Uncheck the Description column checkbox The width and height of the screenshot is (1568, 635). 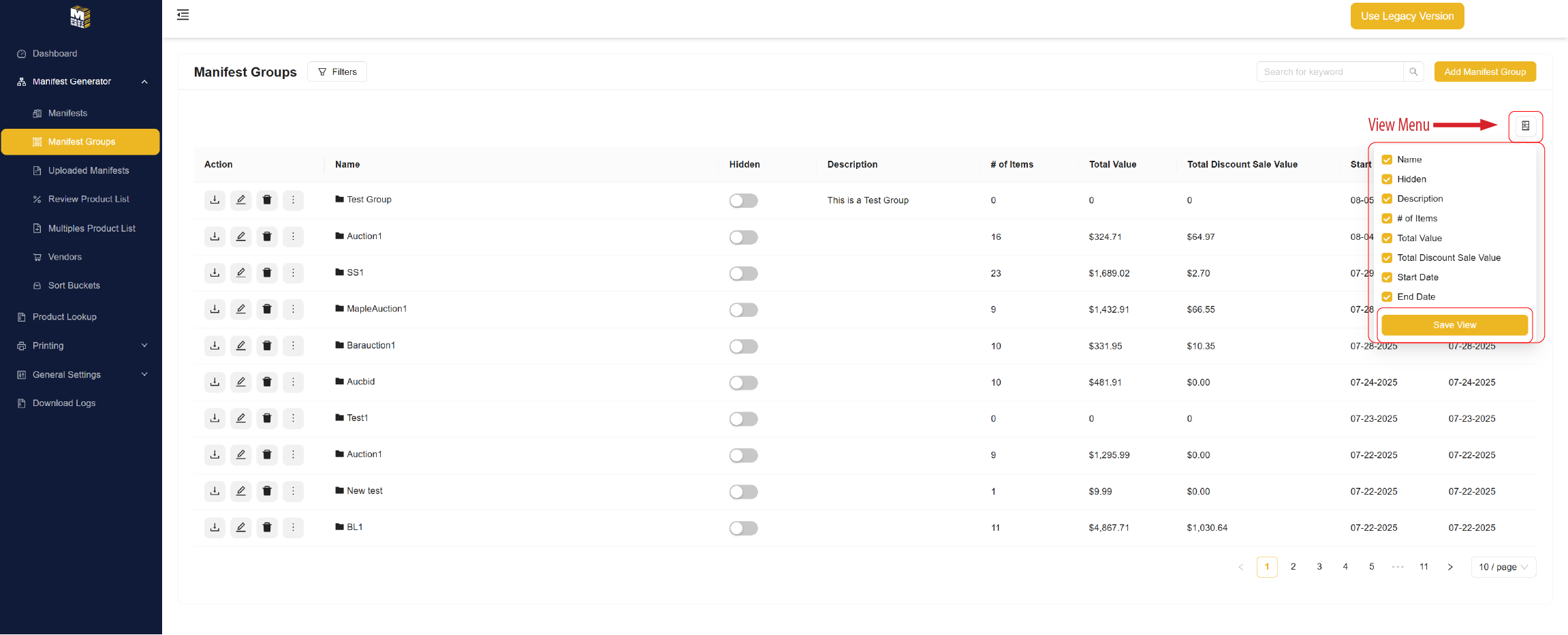(x=1387, y=199)
